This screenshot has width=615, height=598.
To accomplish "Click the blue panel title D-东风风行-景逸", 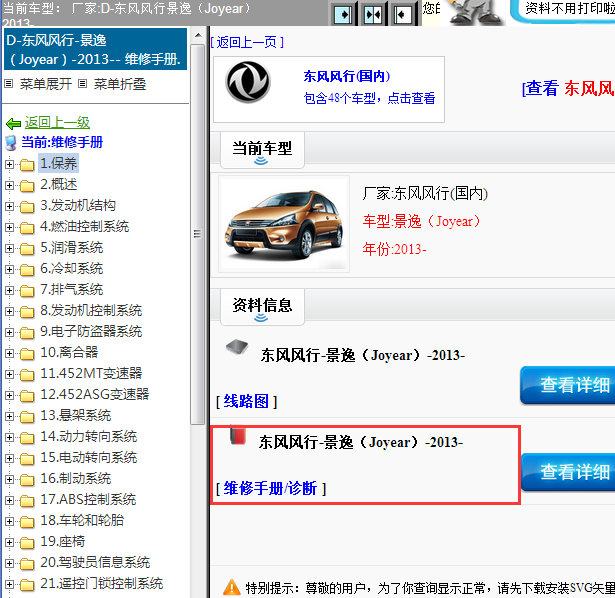I will click(x=95, y=50).
